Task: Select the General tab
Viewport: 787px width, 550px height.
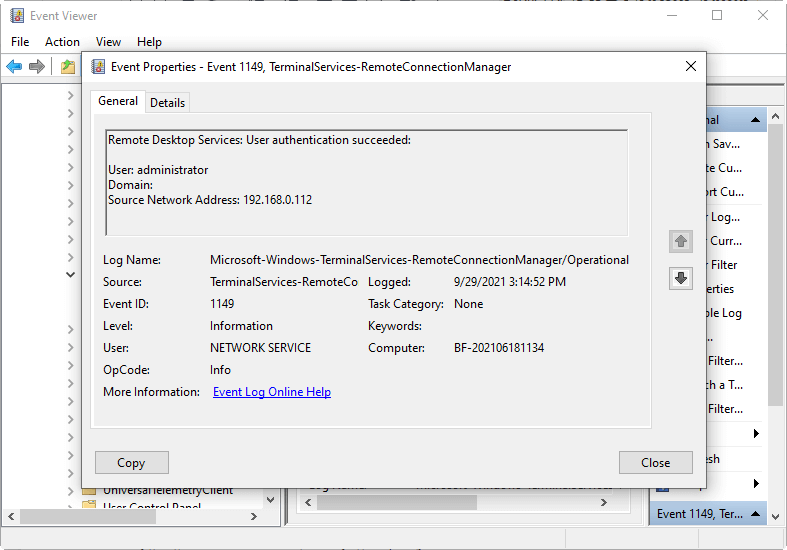Action: [118, 101]
